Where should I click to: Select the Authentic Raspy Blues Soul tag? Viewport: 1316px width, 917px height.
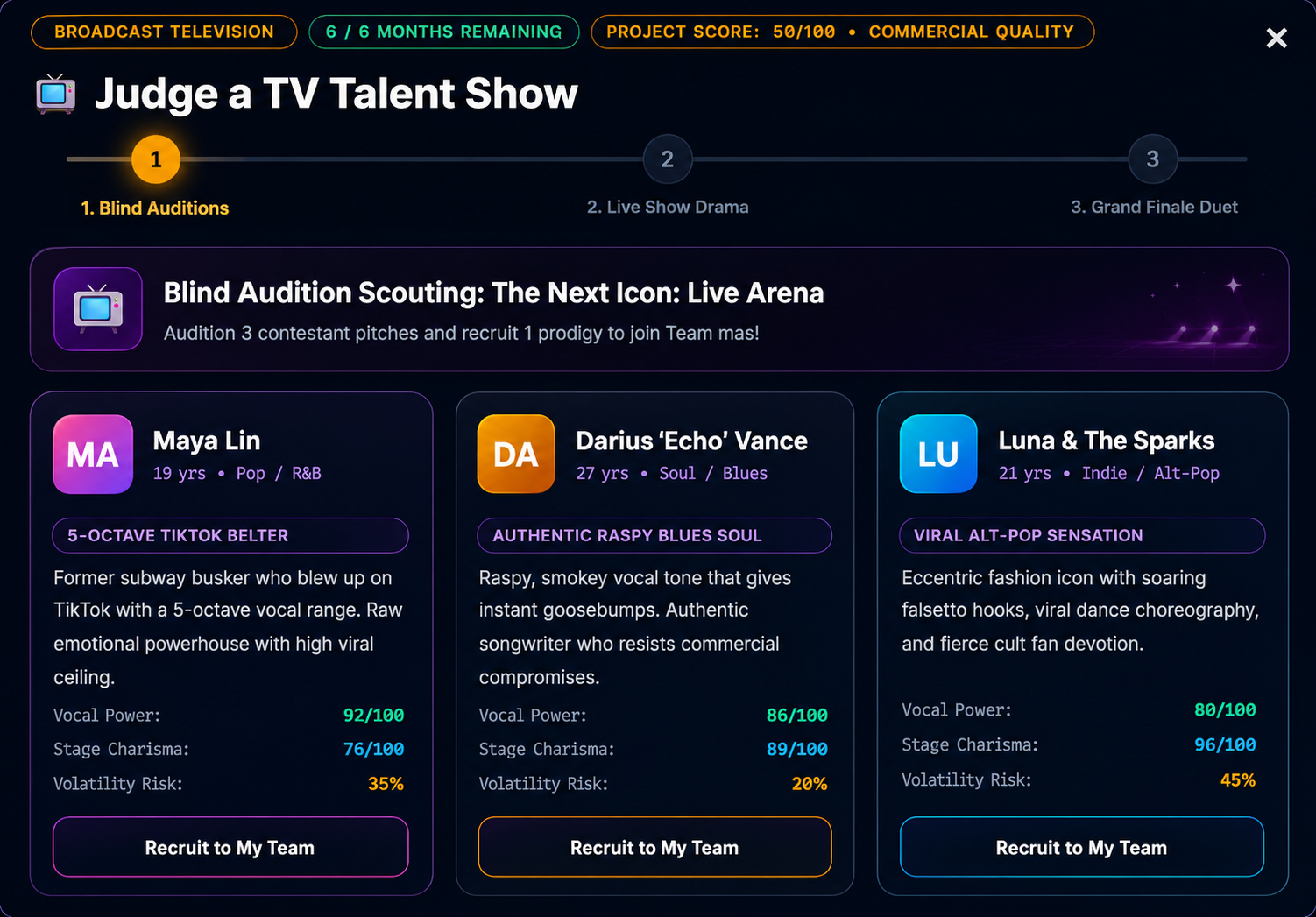[654, 535]
